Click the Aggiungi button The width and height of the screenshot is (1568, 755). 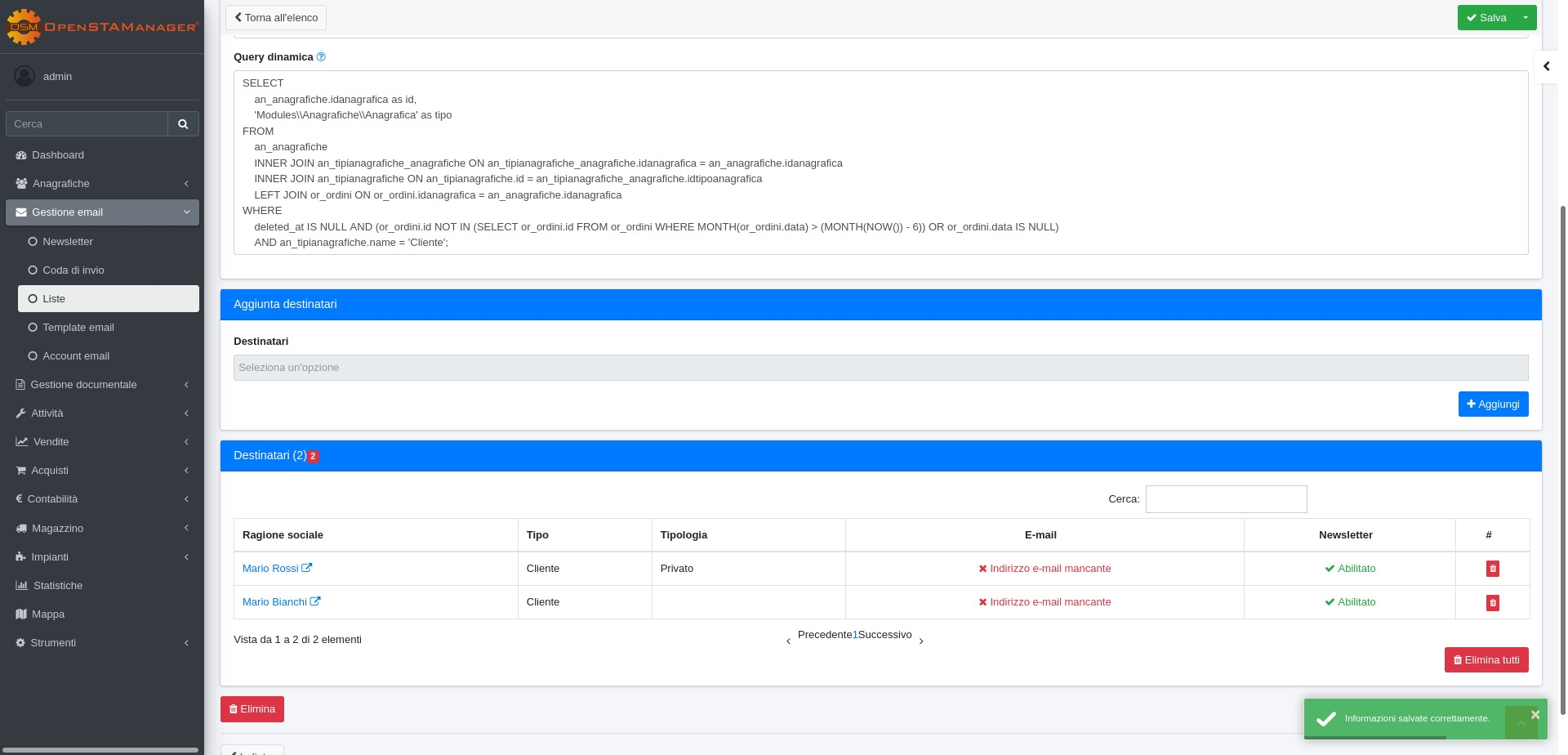[x=1493, y=404]
